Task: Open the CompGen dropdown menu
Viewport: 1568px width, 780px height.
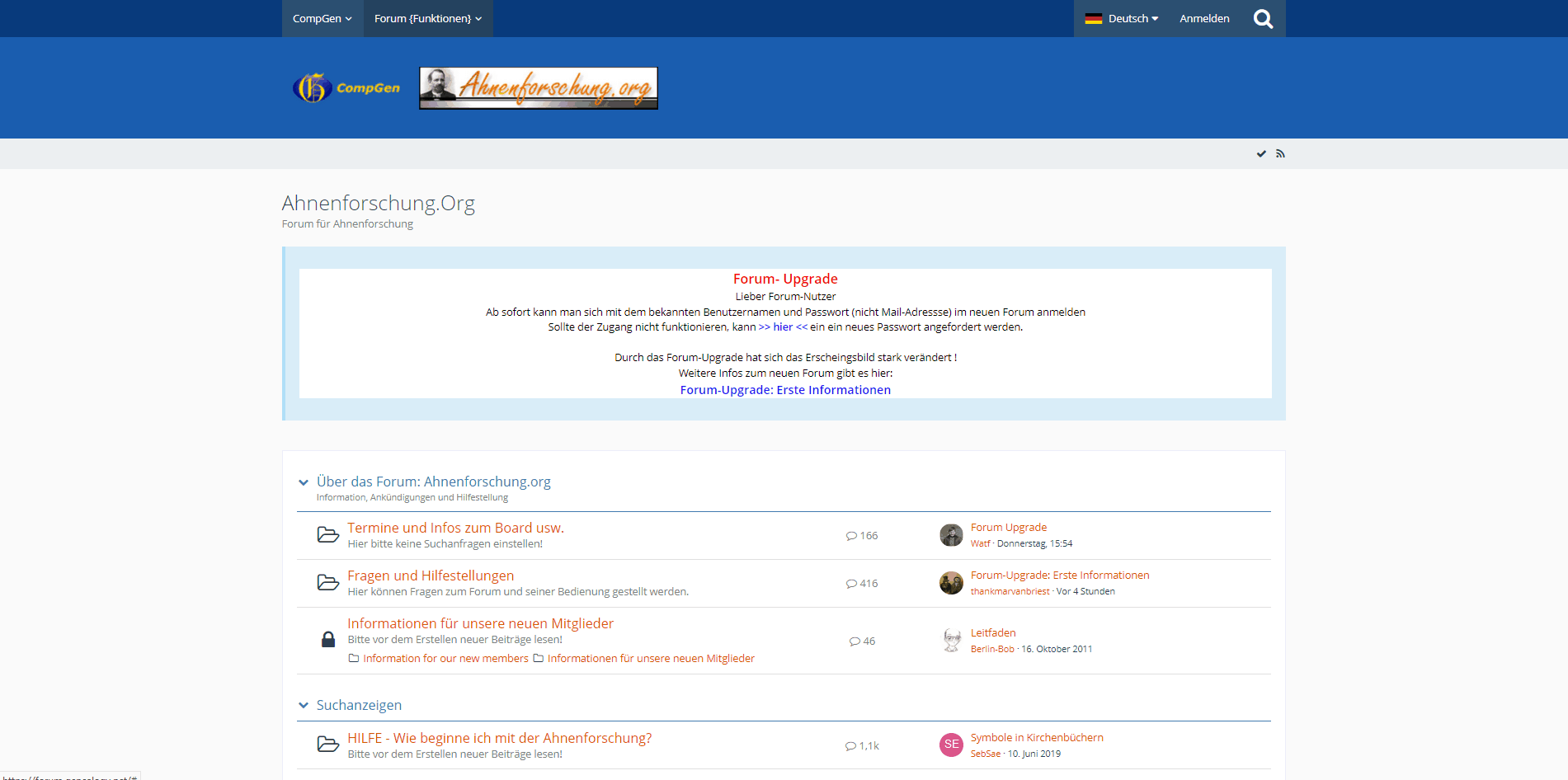Action: tap(323, 18)
